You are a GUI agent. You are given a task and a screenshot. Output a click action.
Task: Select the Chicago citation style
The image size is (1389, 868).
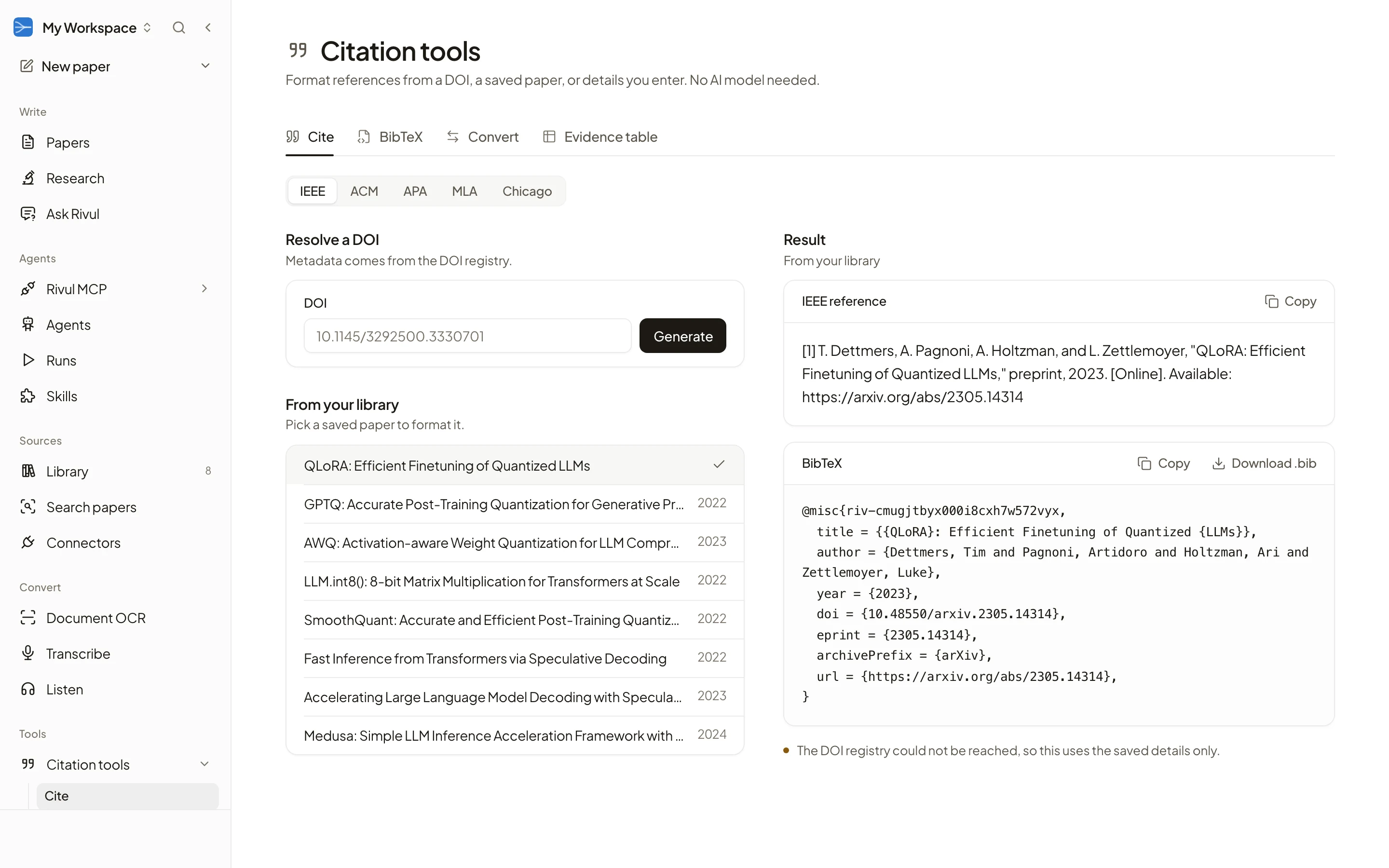pyautogui.click(x=527, y=191)
